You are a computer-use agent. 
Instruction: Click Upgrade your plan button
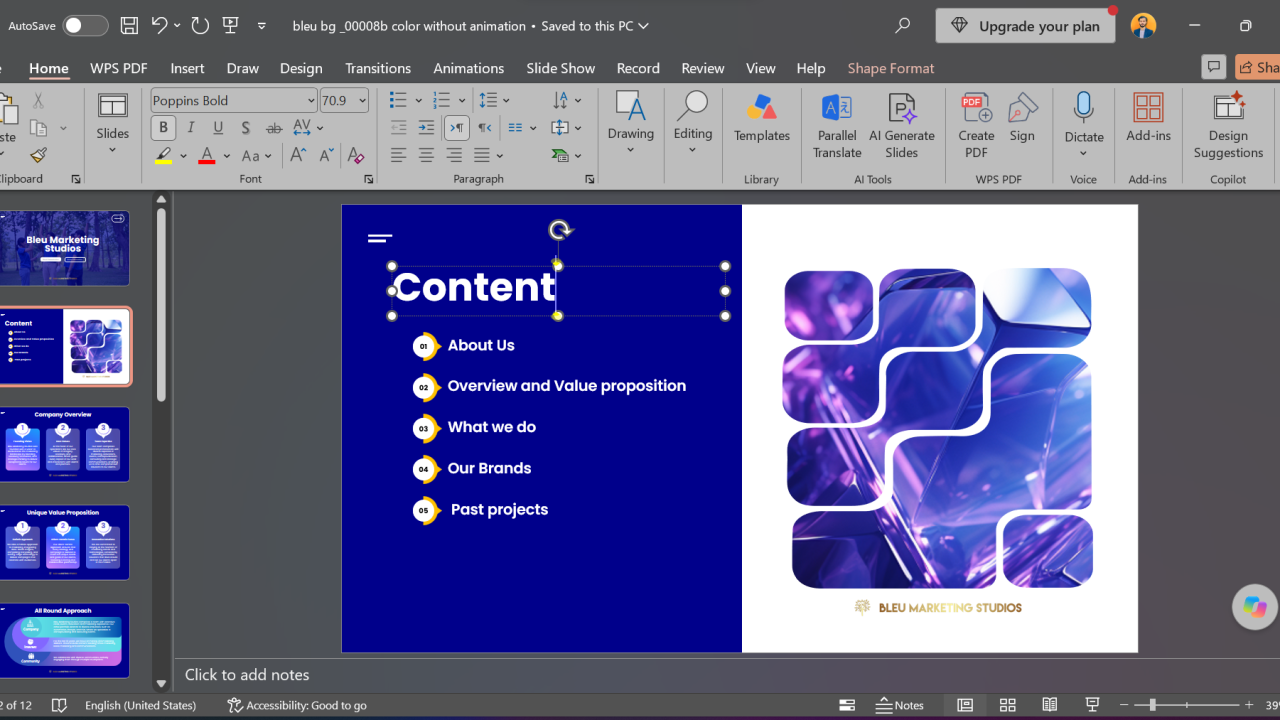[1026, 26]
